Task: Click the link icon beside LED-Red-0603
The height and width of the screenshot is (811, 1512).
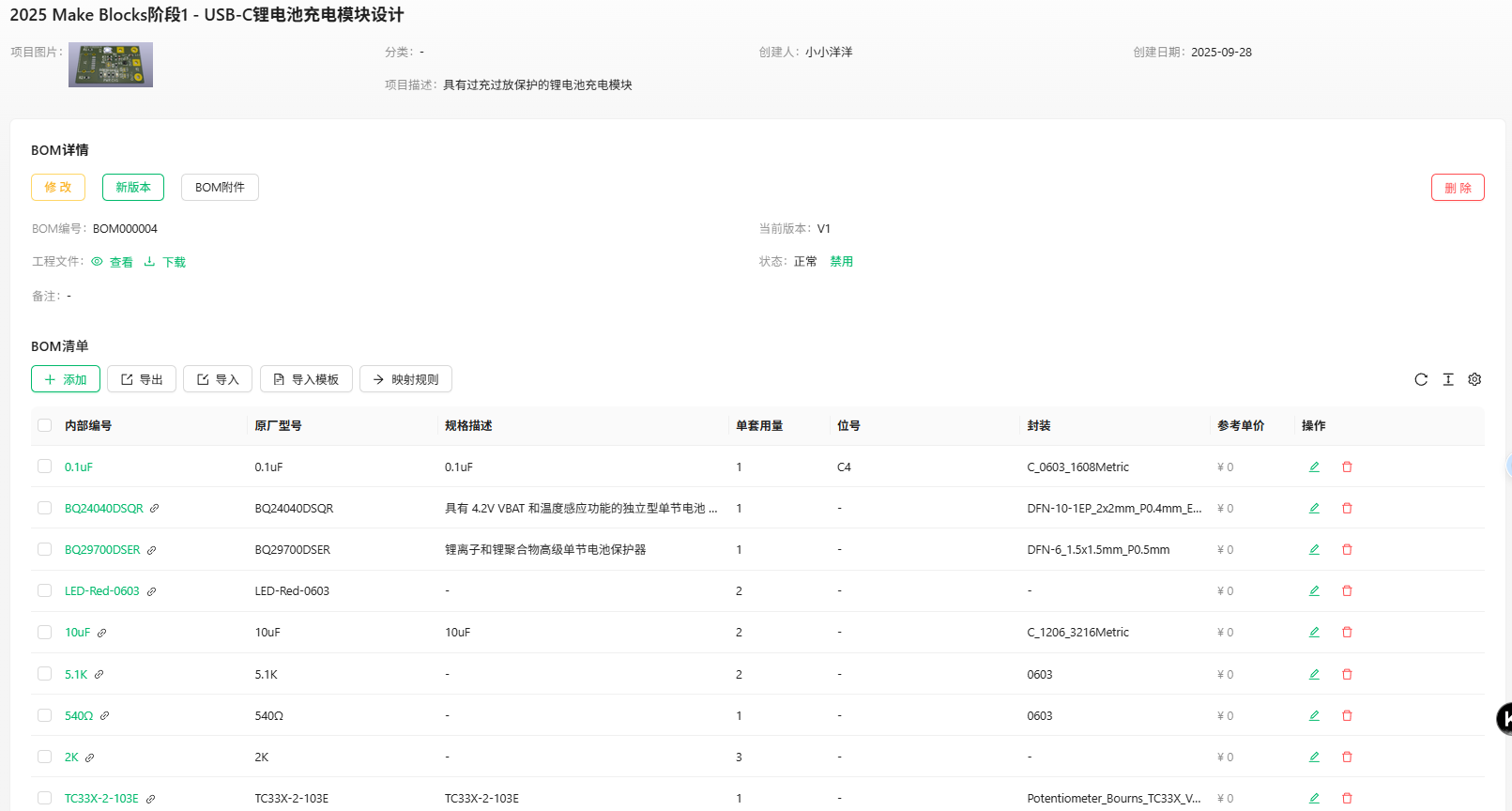Action: pos(151,591)
